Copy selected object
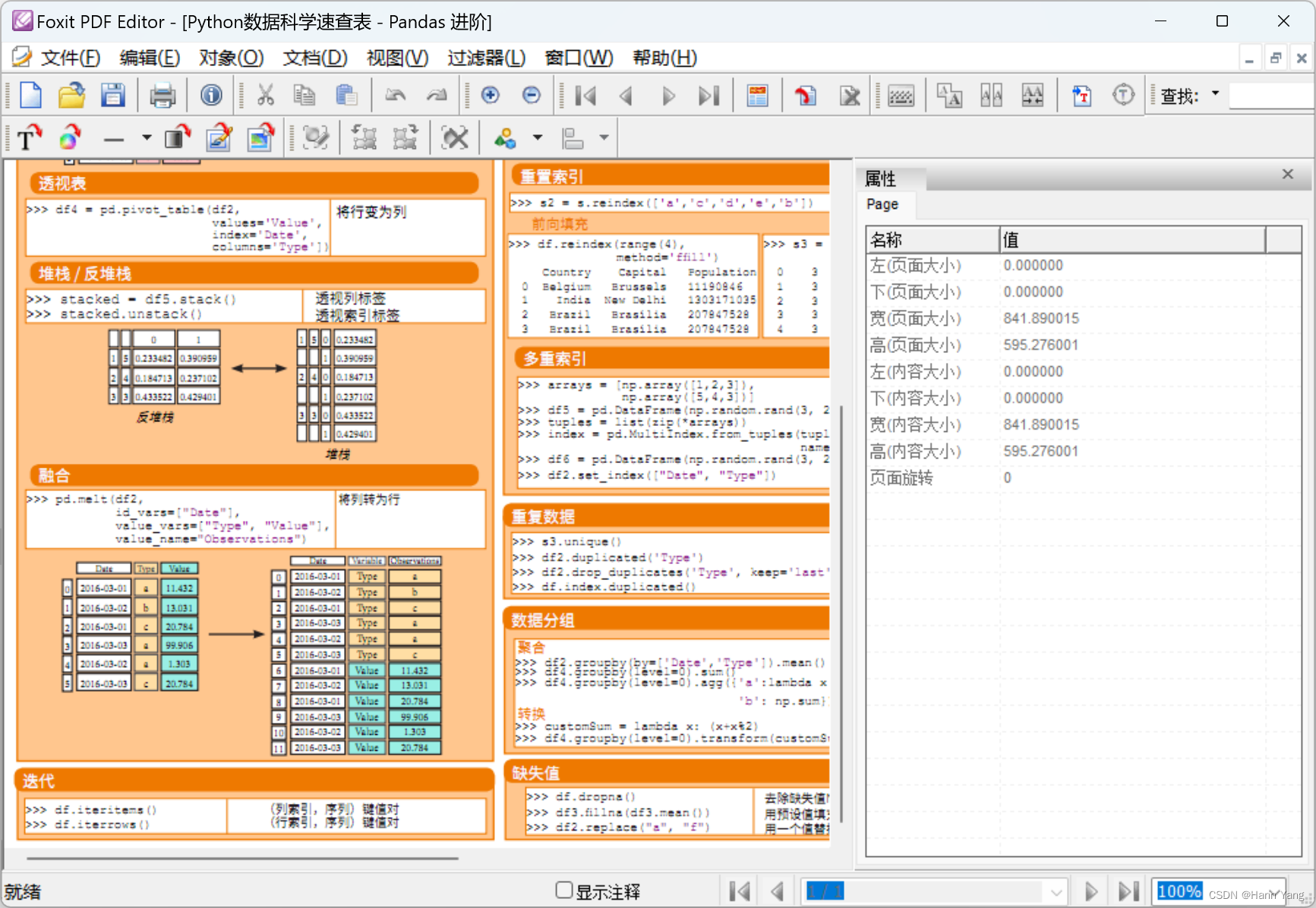The image size is (1316, 908). point(305,96)
